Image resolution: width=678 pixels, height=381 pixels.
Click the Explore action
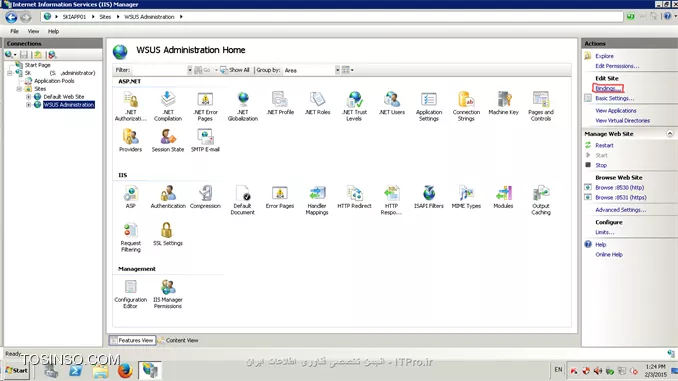(604, 56)
